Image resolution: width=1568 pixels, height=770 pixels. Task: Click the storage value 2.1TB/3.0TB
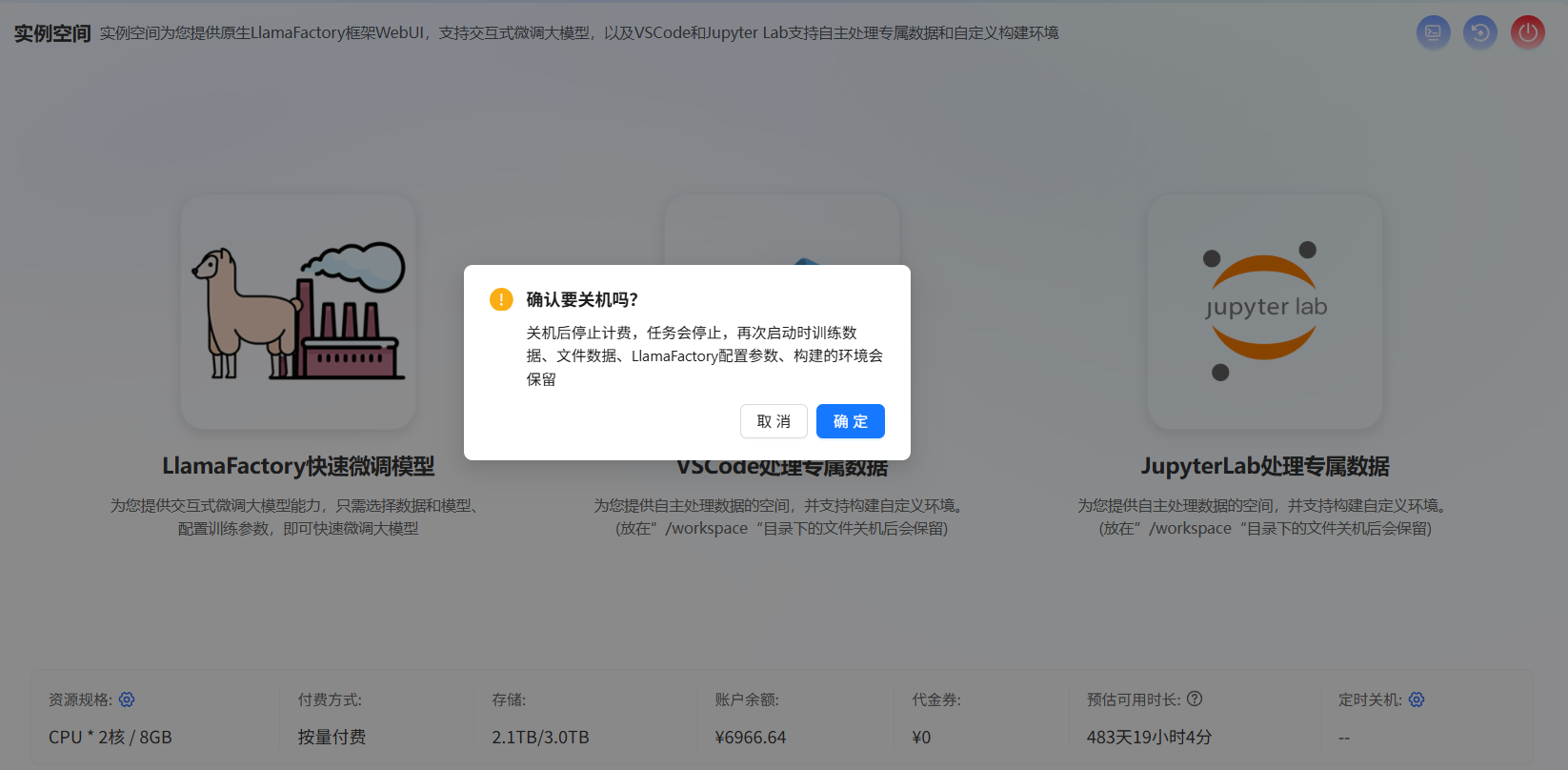pyautogui.click(x=540, y=737)
